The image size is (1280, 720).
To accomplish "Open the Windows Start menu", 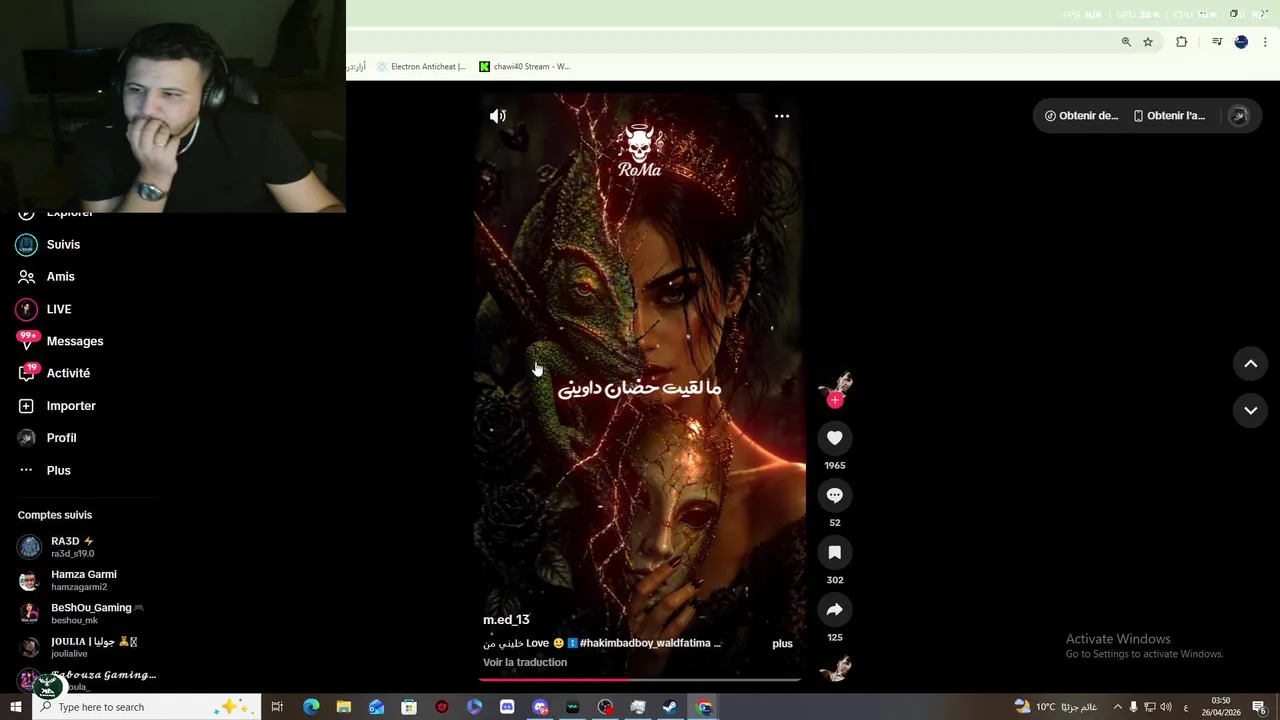I will point(16,707).
